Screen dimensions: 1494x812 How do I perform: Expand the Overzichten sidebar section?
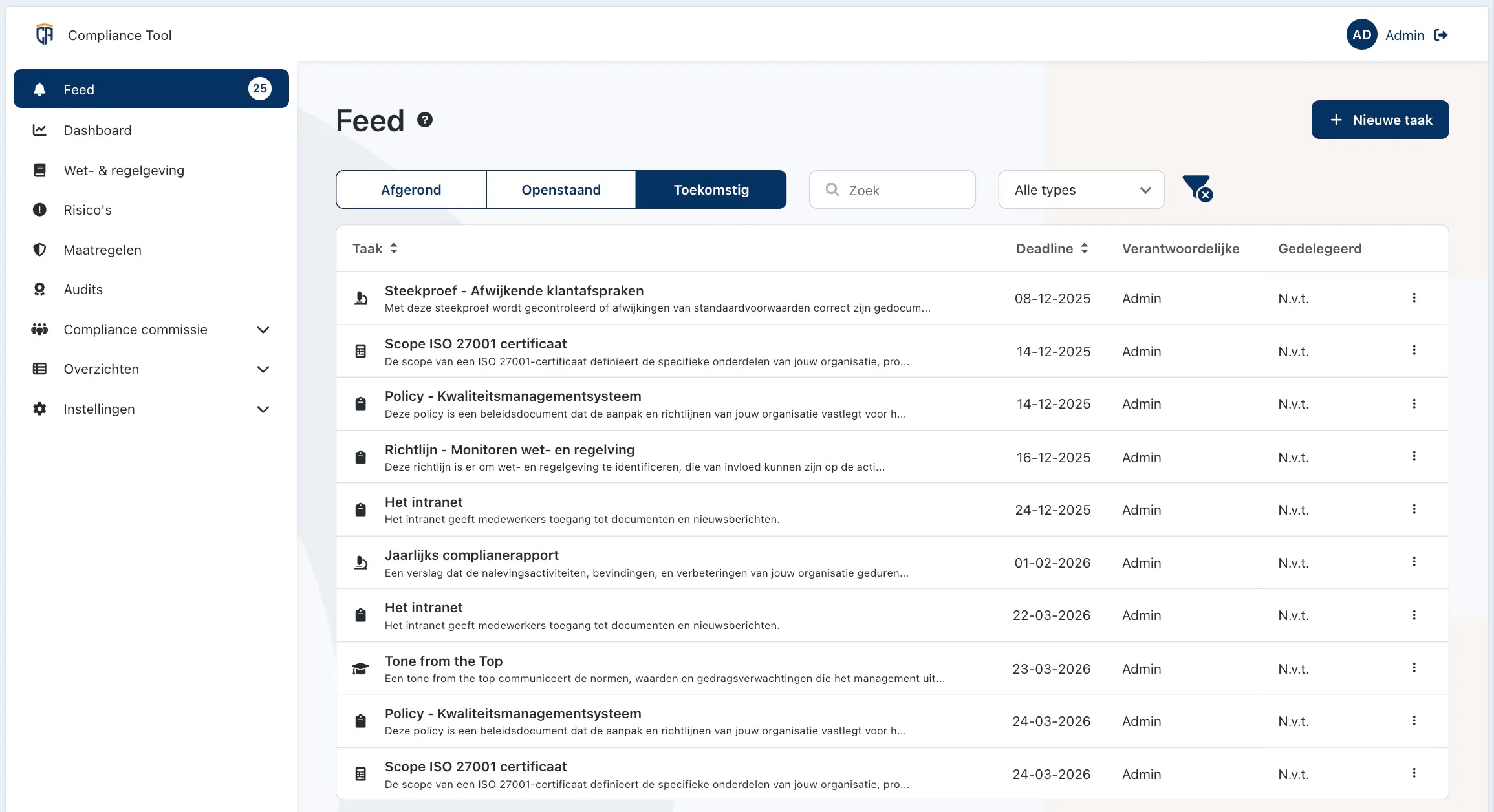click(x=263, y=369)
